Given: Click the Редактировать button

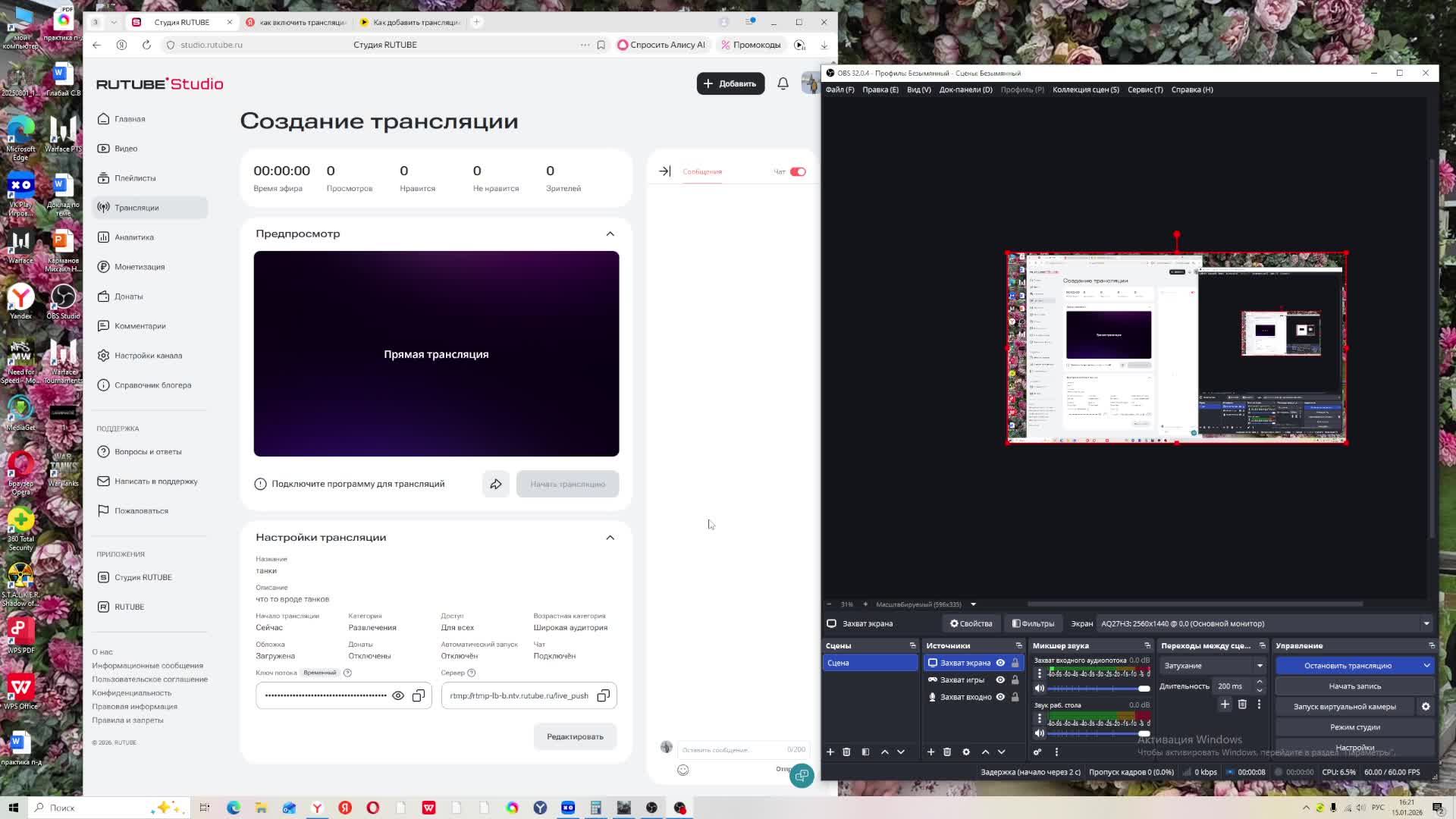Looking at the screenshot, I should (x=575, y=736).
